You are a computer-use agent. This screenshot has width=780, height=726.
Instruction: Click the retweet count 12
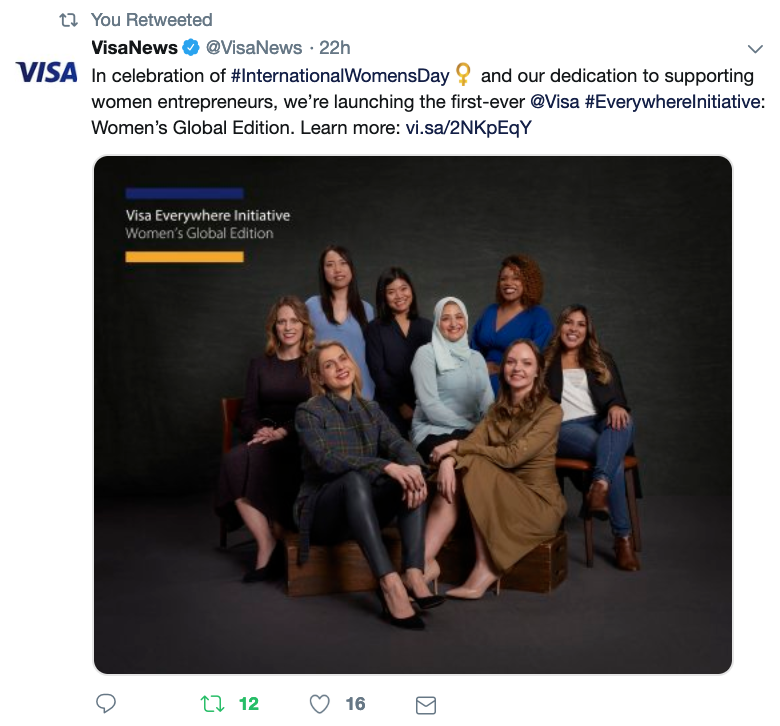point(249,704)
